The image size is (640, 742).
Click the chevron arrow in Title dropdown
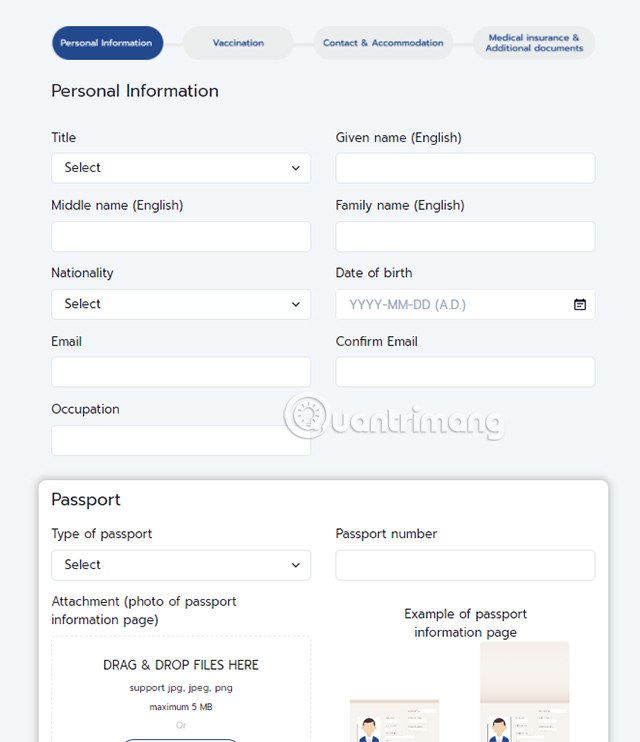pos(296,168)
